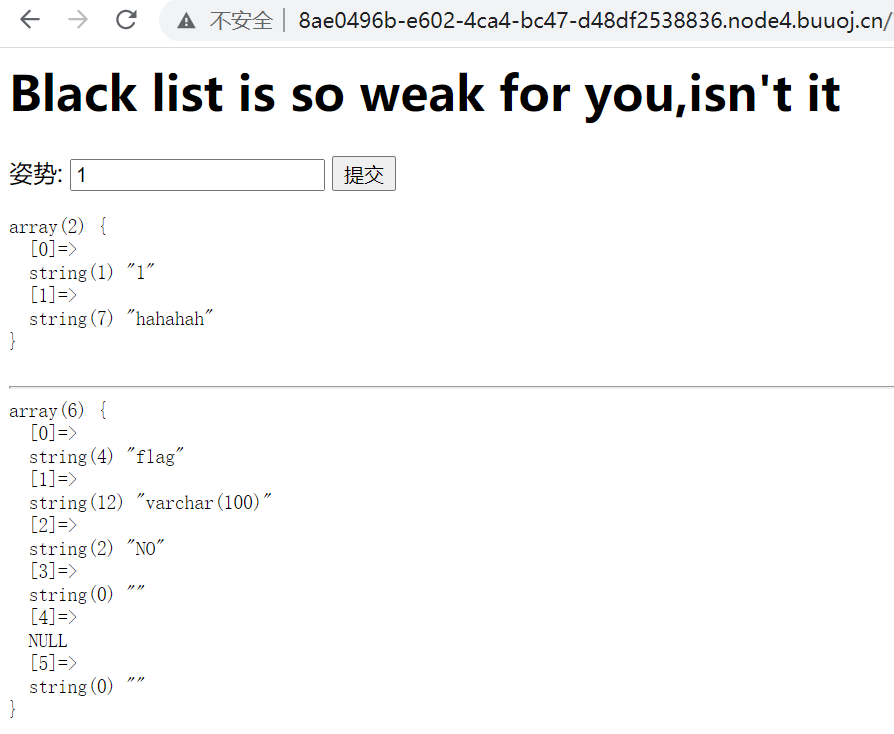This screenshot has height=734, width=894.
Task: Click the "hahahah" string value
Action: tap(171, 319)
